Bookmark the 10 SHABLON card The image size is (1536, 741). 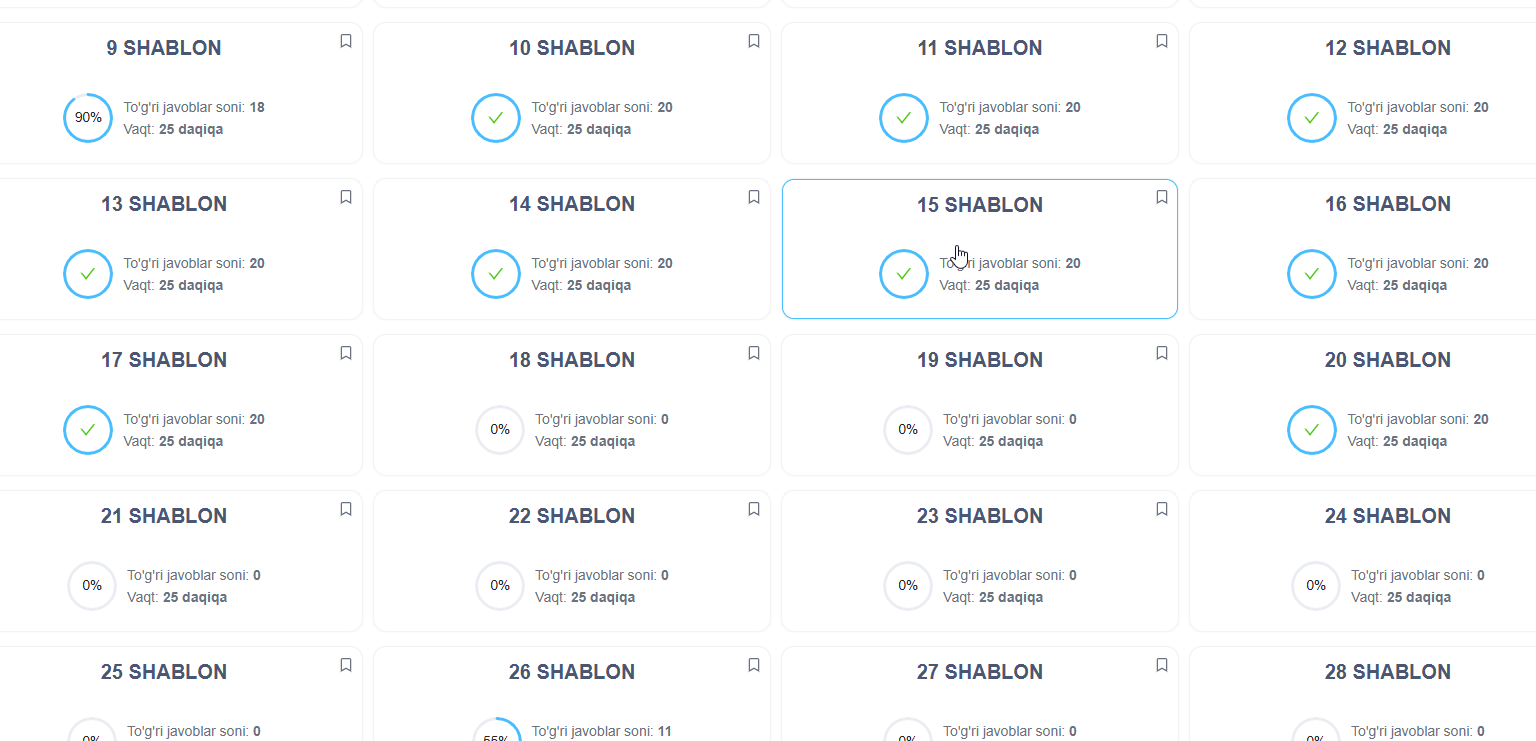[x=754, y=41]
